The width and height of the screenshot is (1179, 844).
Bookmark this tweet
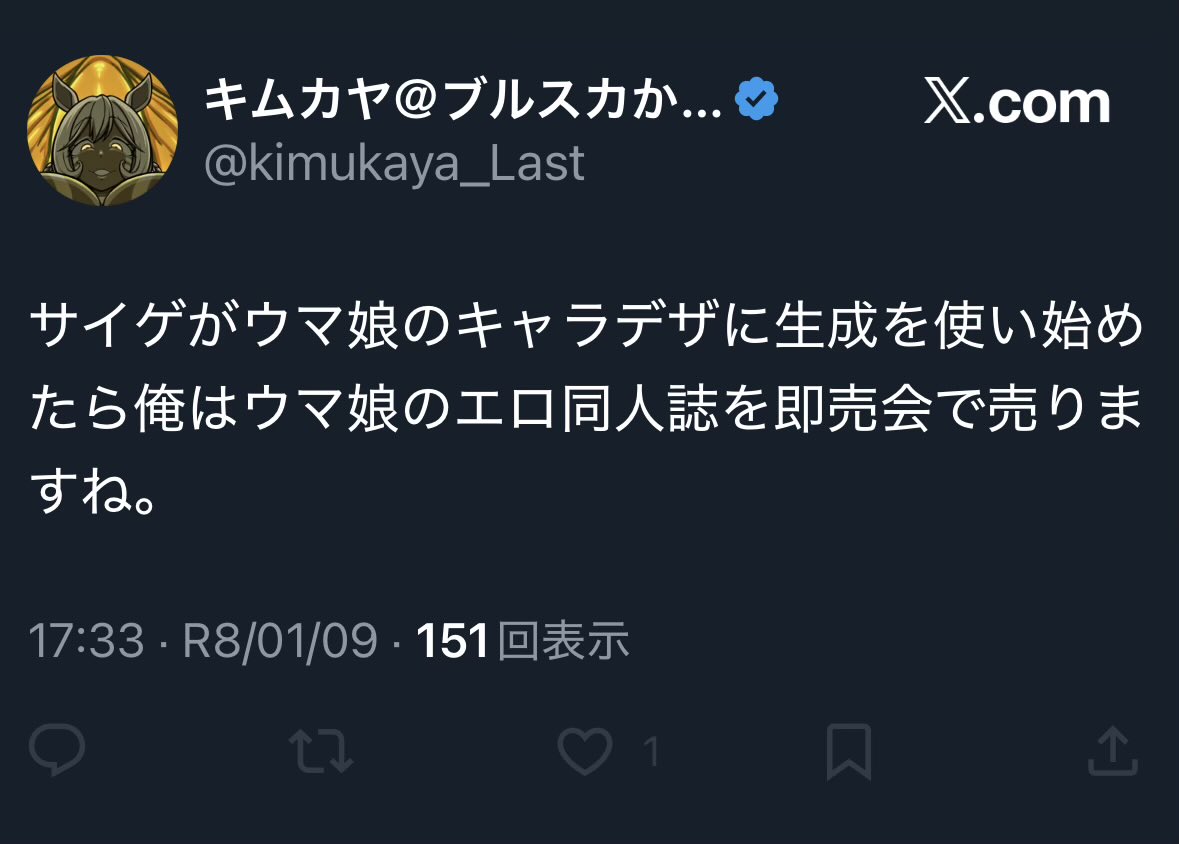849,752
